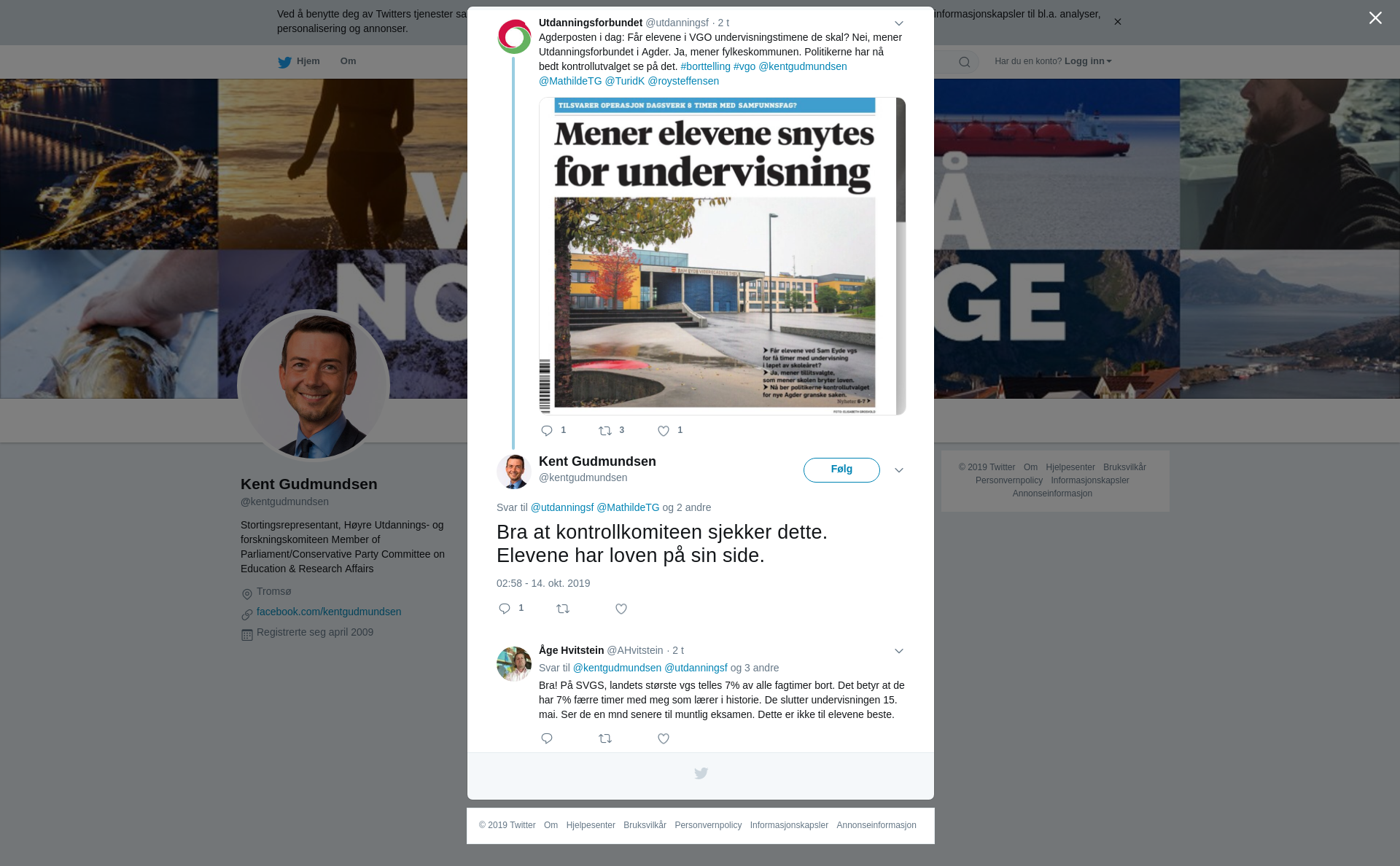Reply to Åge Hvitstein's tweet

pyautogui.click(x=547, y=738)
